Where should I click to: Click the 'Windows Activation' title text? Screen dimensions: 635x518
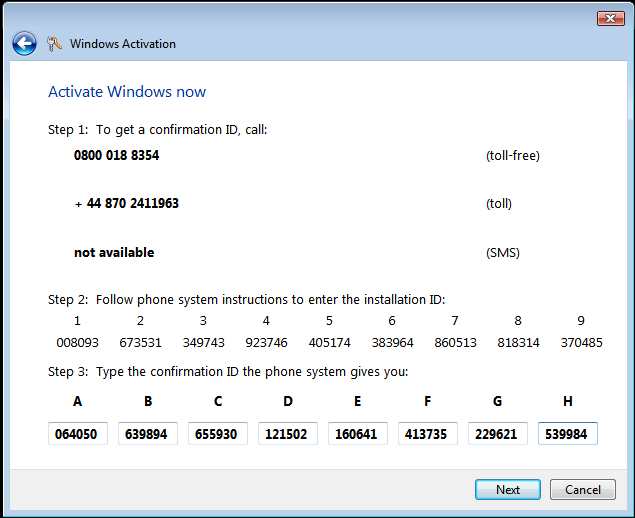(x=123, y=44)
